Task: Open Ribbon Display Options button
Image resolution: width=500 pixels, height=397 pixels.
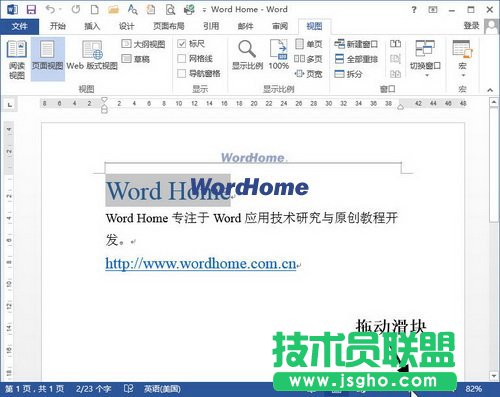Action: 433,10
